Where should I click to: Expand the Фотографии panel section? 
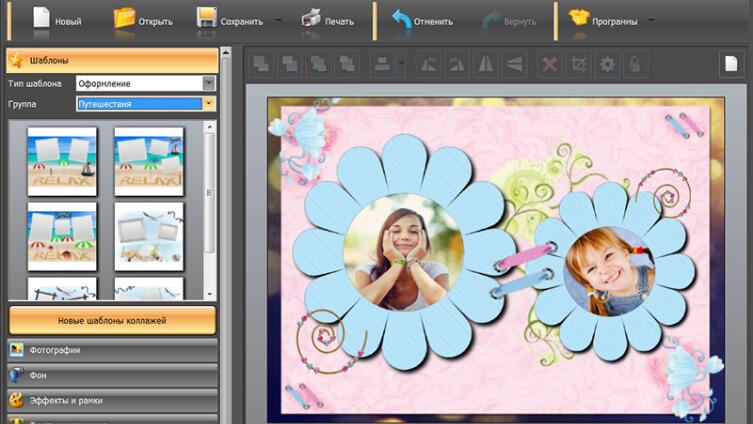(x=110, y=350)
